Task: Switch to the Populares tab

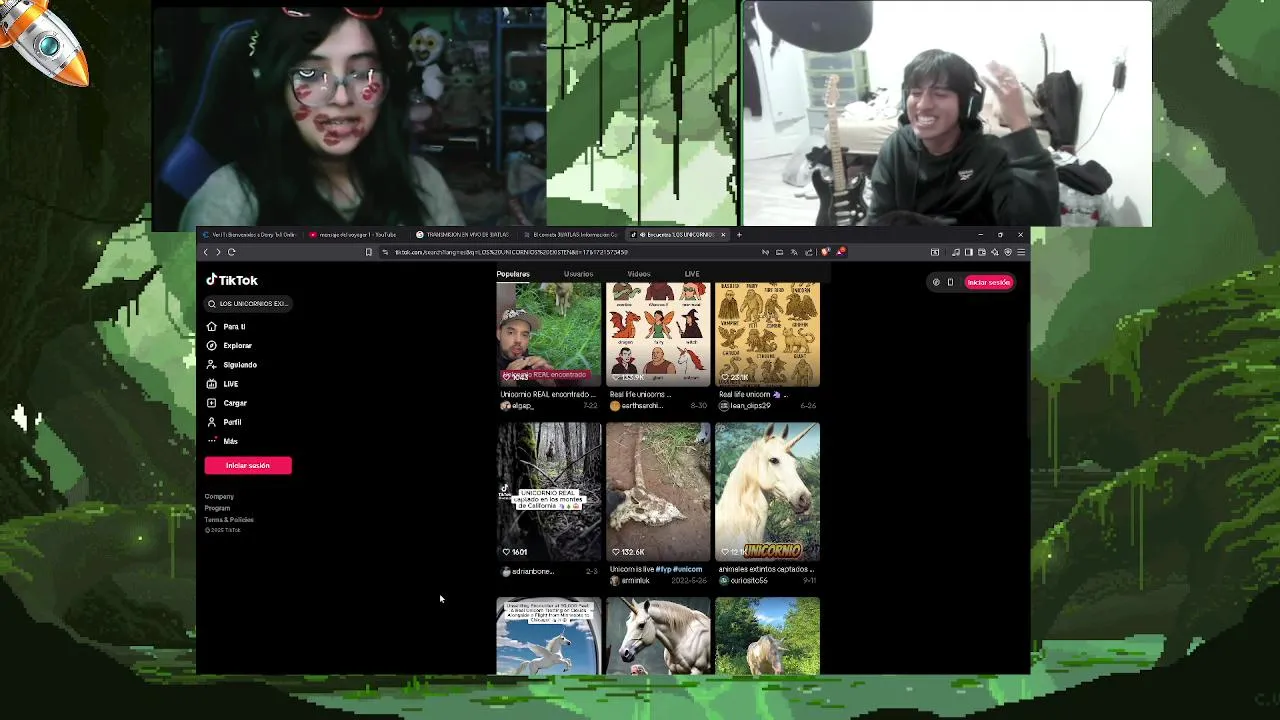Action: coord(513,274)
